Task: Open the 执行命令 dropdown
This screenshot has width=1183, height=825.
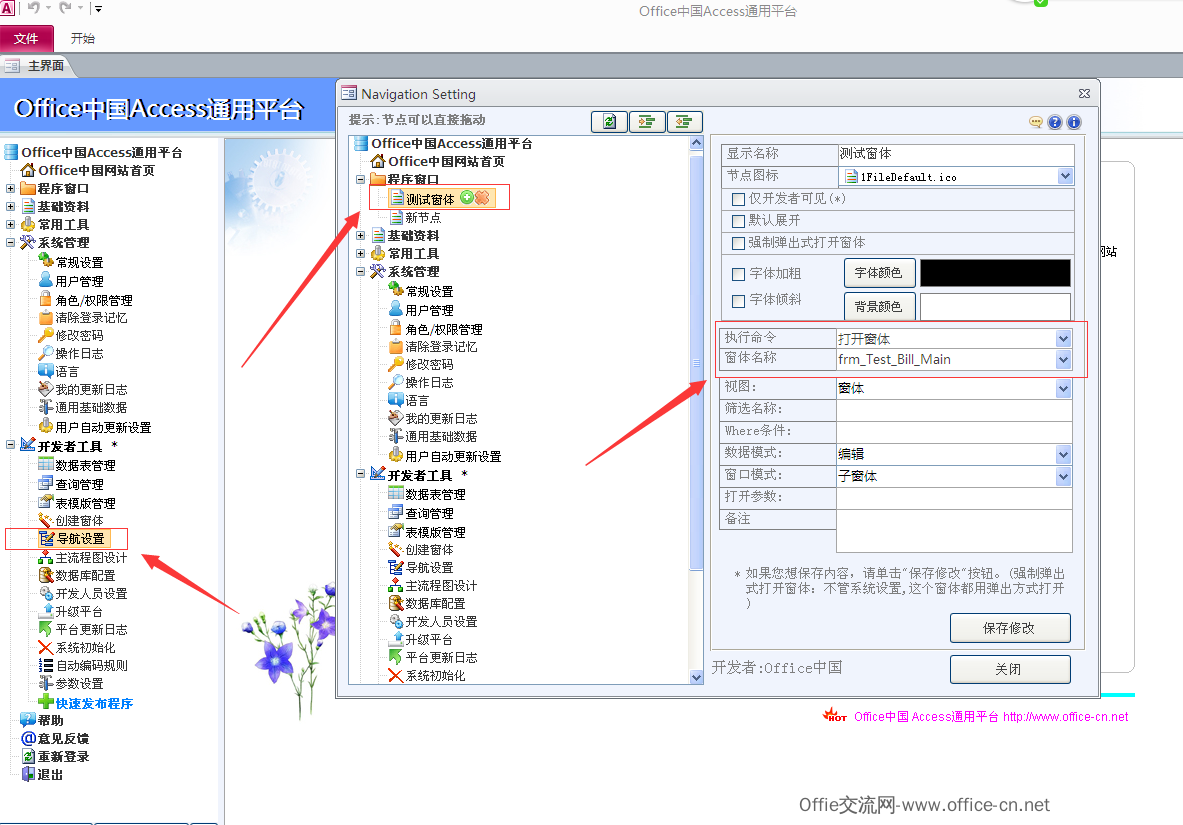Action: [x=1063, y=338]
